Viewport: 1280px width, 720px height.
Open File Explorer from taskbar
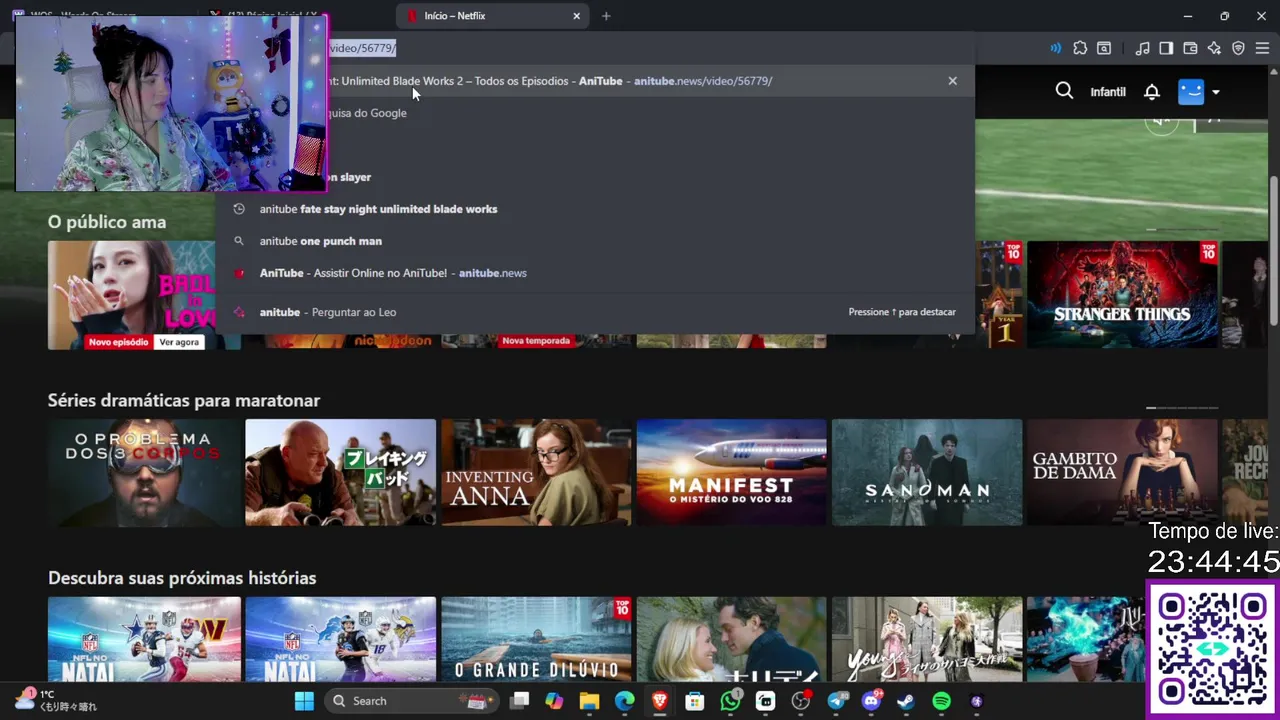tap(589, 701)
